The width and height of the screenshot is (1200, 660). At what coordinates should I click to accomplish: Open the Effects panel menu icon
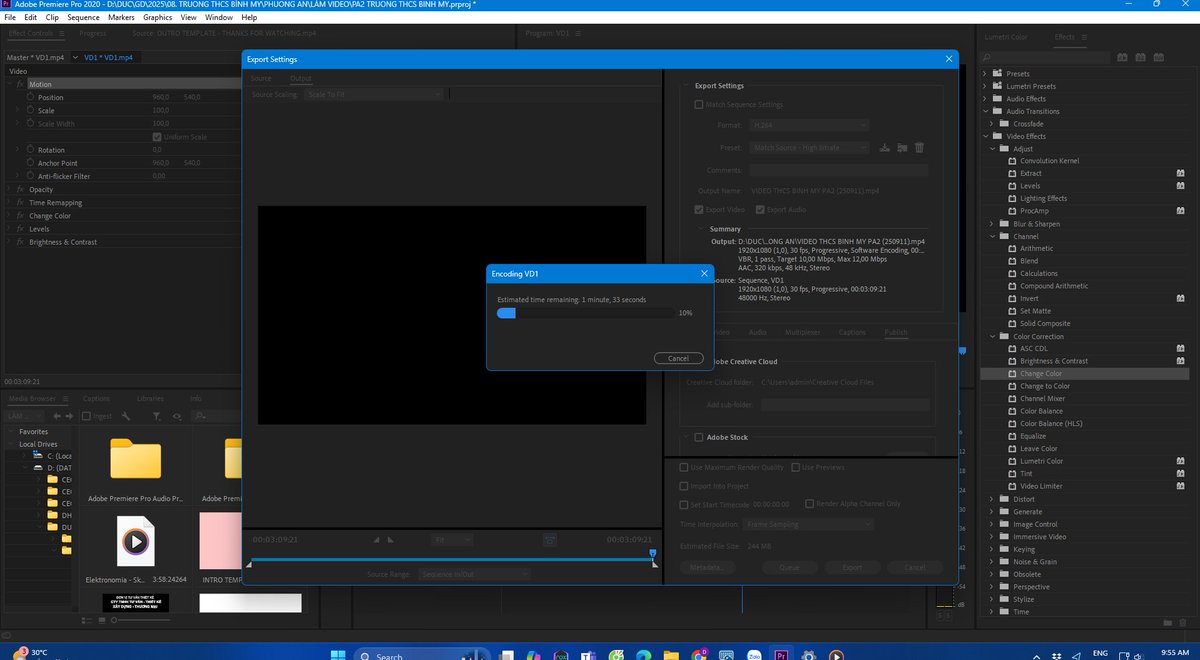click(x=1084, y=37)
